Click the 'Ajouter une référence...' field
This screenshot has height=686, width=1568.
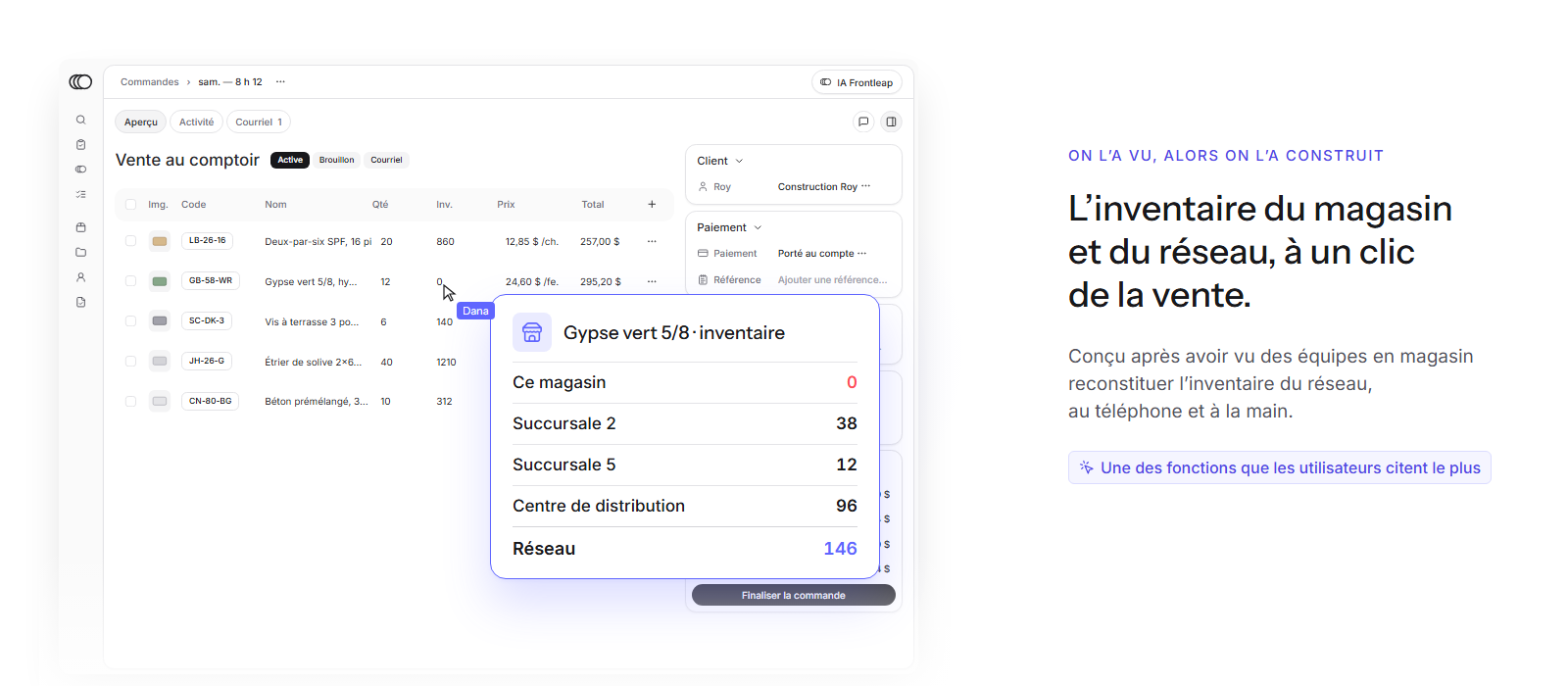[x=833, y=279]
